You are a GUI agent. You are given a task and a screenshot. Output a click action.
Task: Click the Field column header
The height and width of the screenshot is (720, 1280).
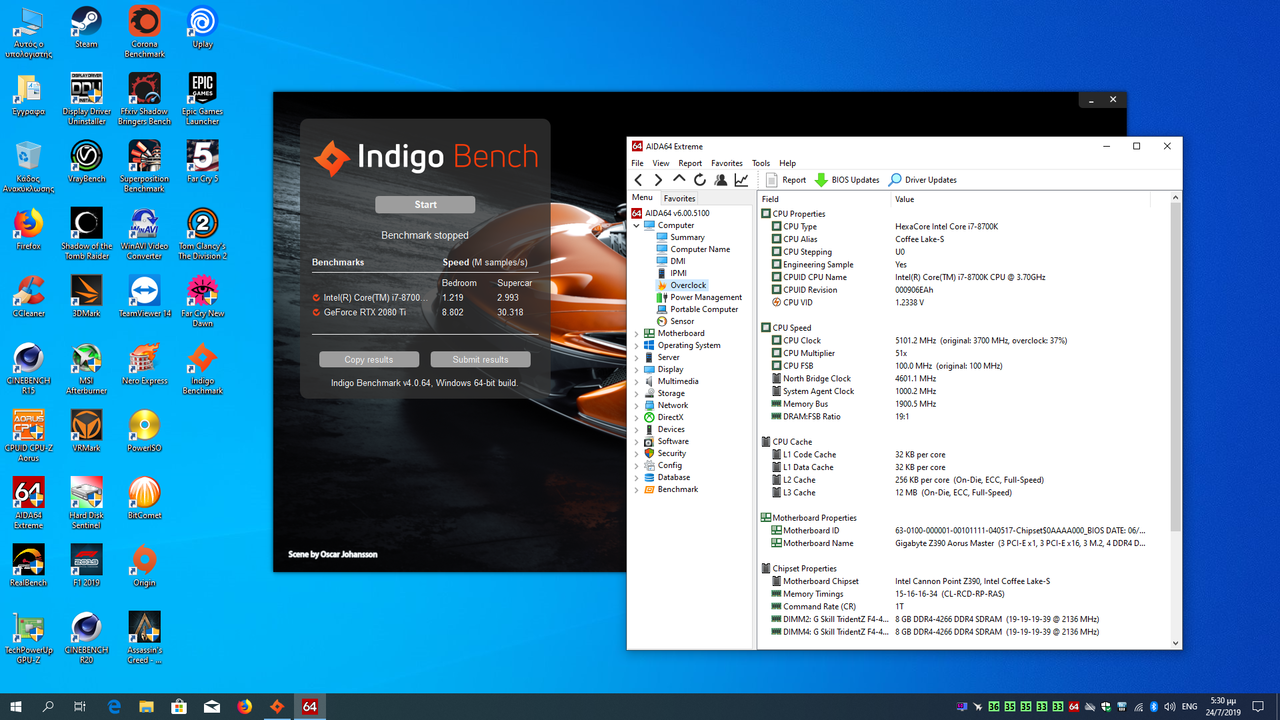coord(826,199)
